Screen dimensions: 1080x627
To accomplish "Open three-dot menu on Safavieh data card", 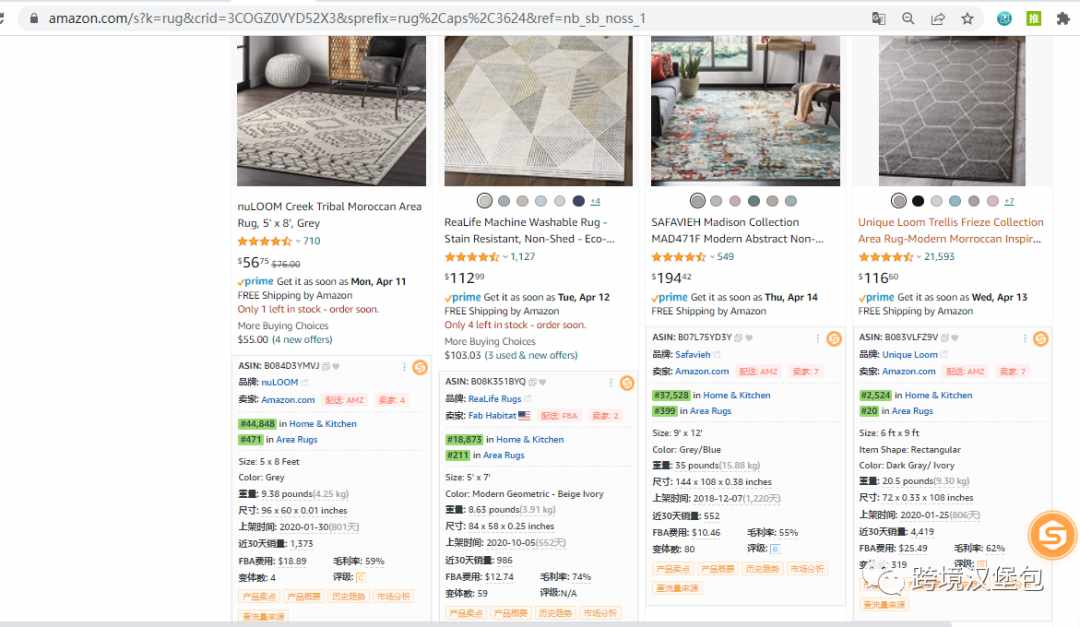I will 818,338.
